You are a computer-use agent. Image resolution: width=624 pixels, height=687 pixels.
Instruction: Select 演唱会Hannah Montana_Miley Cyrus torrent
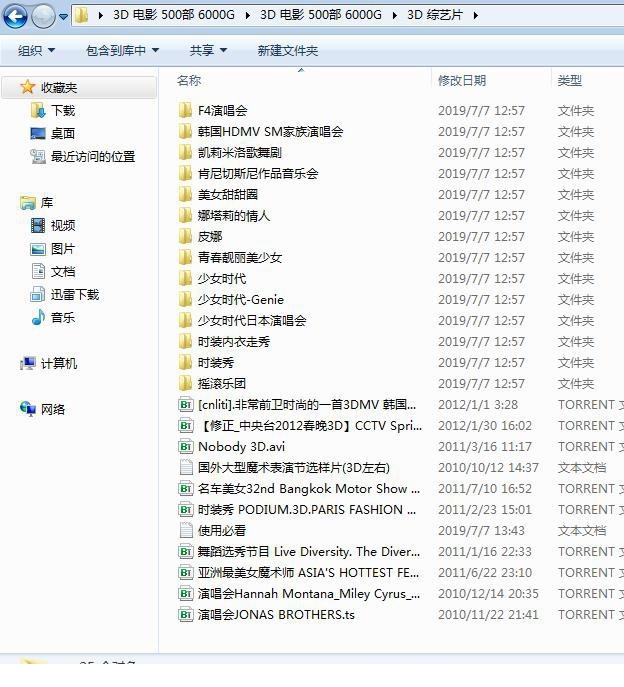(308, 594)
